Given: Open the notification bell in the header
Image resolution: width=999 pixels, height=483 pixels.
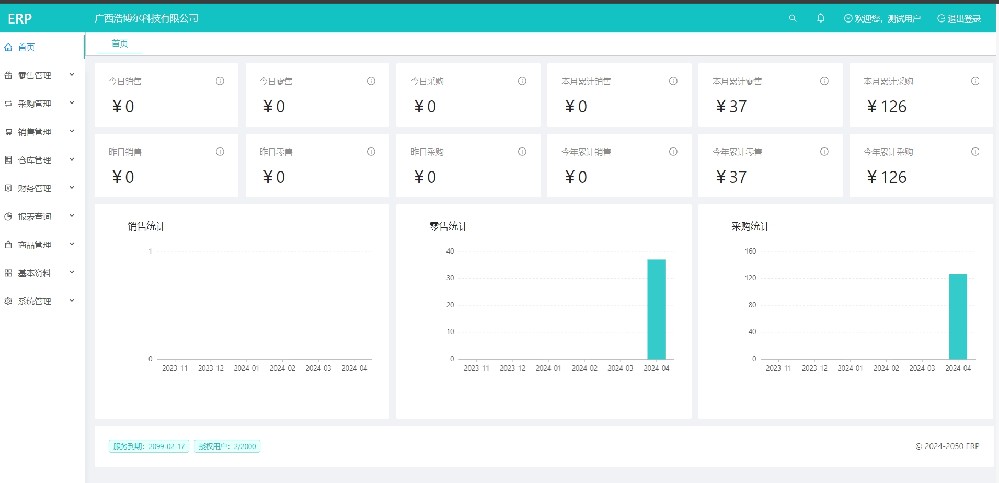Looking at the screenshot, I should (x=821, y=18).
